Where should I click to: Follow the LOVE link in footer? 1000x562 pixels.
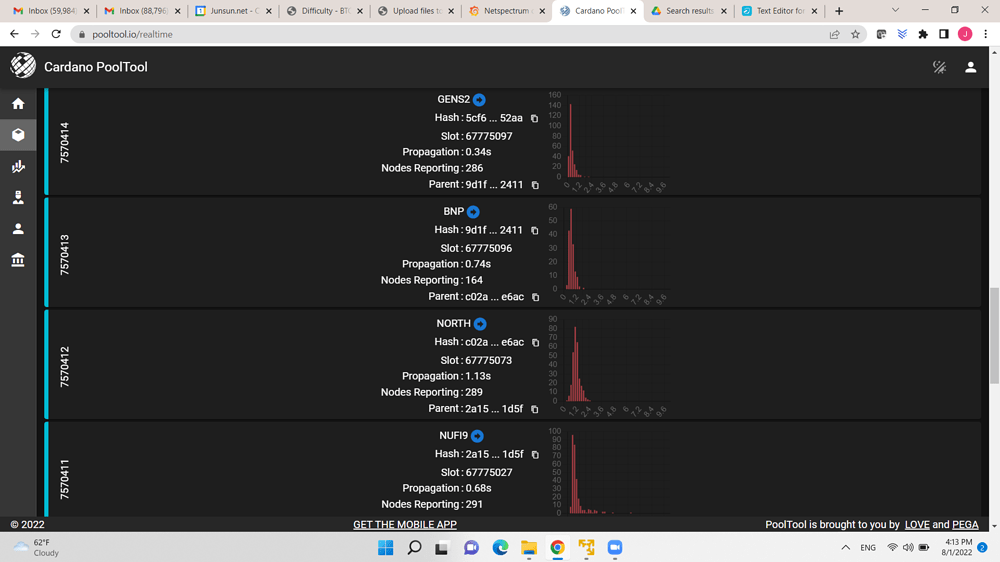(917, 524)
